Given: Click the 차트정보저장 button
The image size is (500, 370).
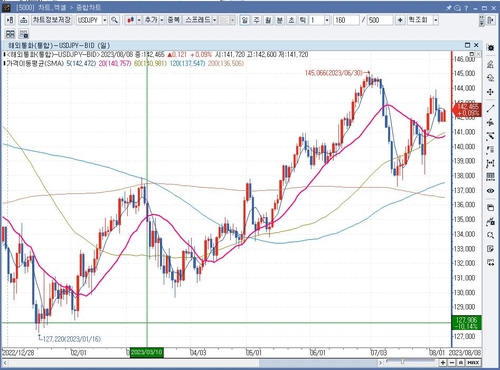Looking at the screenshot, I should coord(51,20).
